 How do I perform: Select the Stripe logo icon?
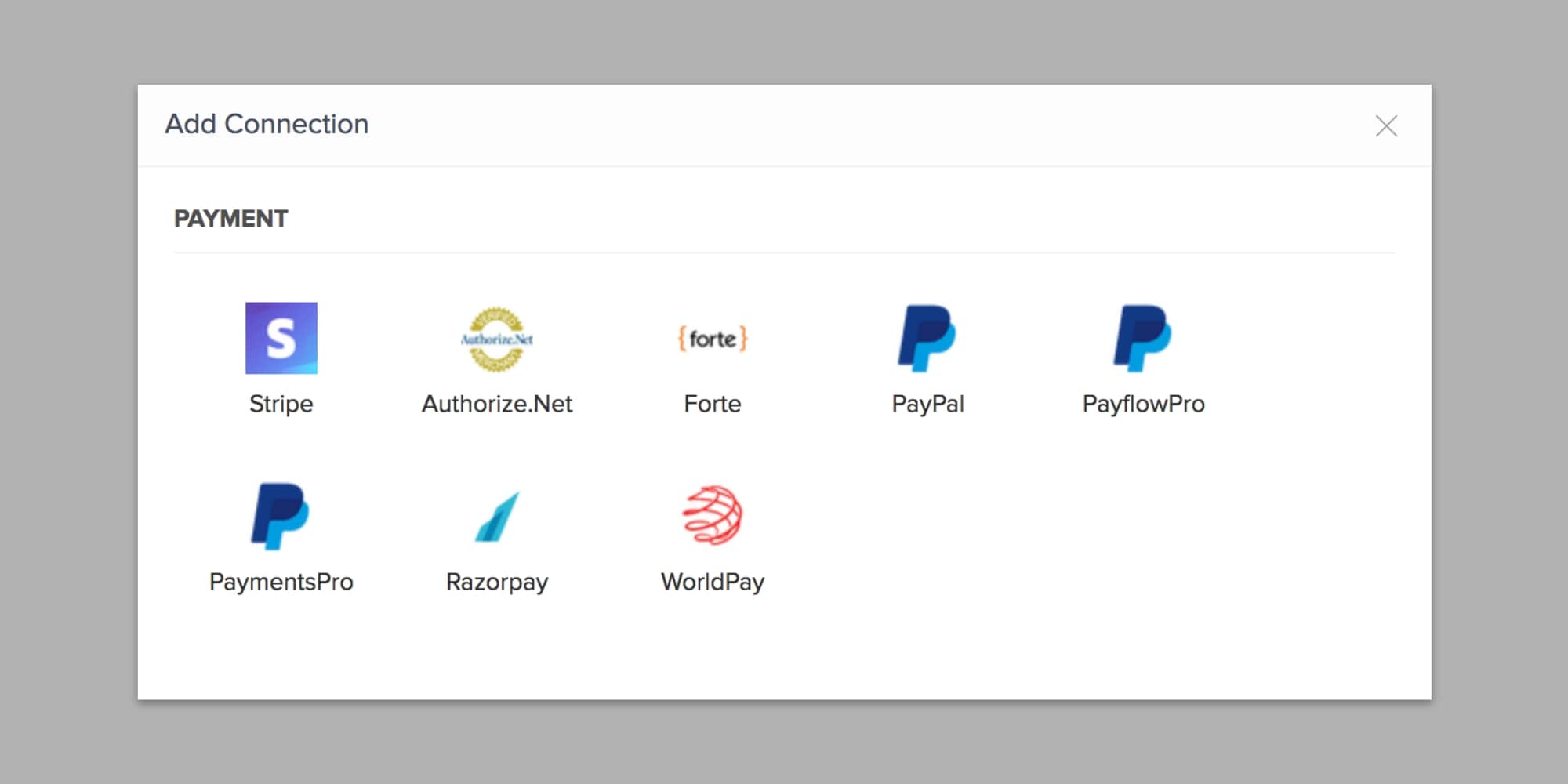coord(281,338)
